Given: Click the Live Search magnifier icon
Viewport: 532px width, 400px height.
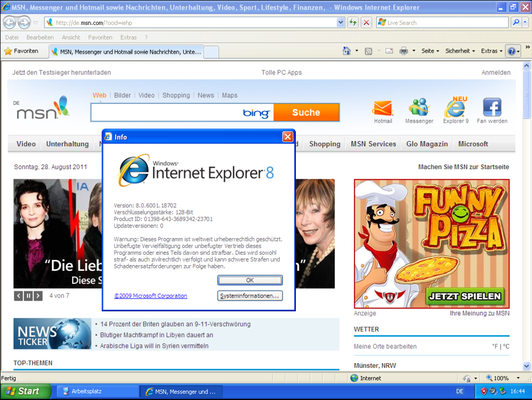Looking at the screenshot, I should coord(516,23).
